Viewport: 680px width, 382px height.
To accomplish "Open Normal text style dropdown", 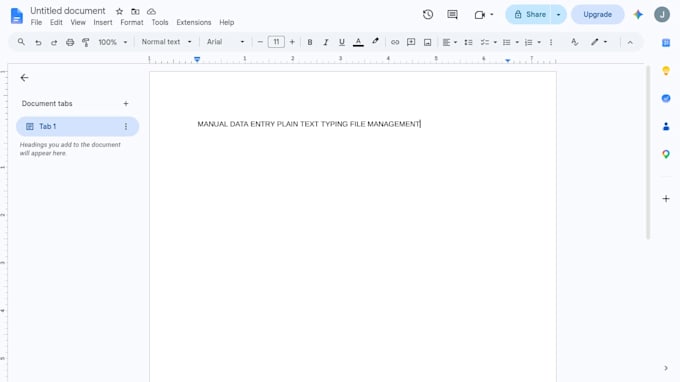I will click(x=166, y=42).
